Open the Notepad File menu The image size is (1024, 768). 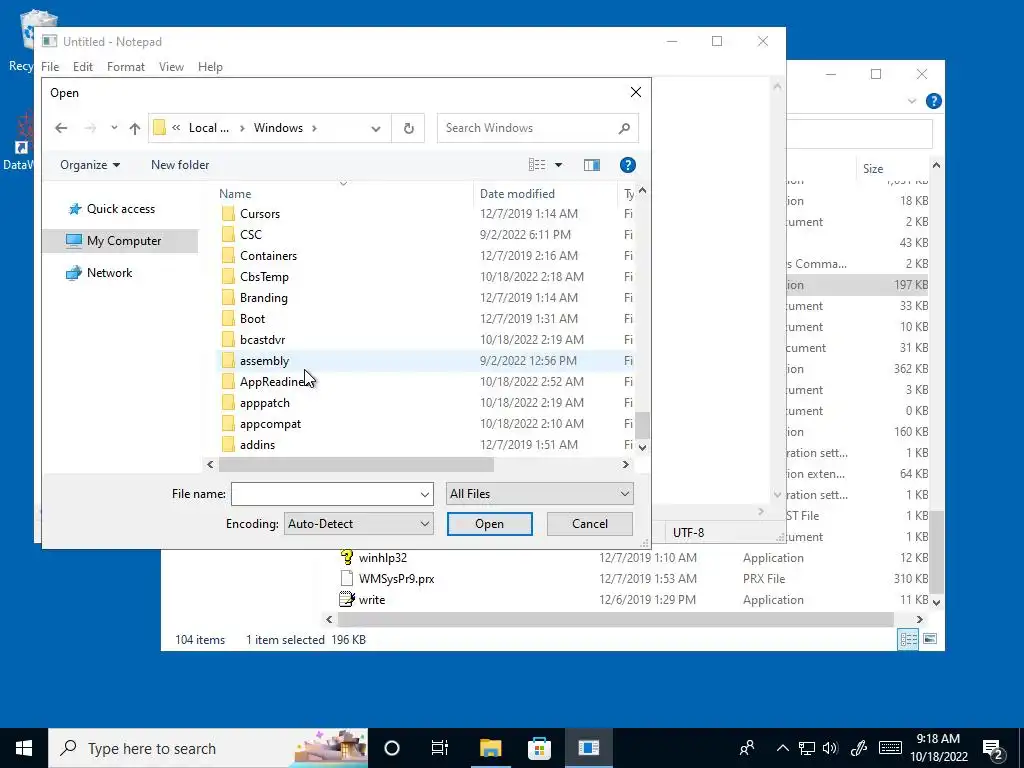tap(50, 67)
